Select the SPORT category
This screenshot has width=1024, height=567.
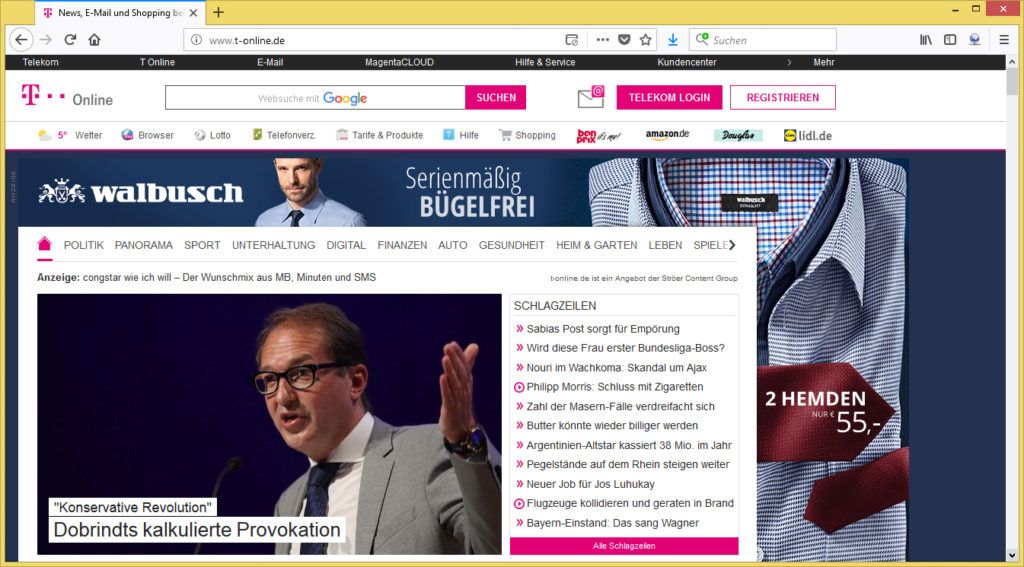click(x=202, y=245)
